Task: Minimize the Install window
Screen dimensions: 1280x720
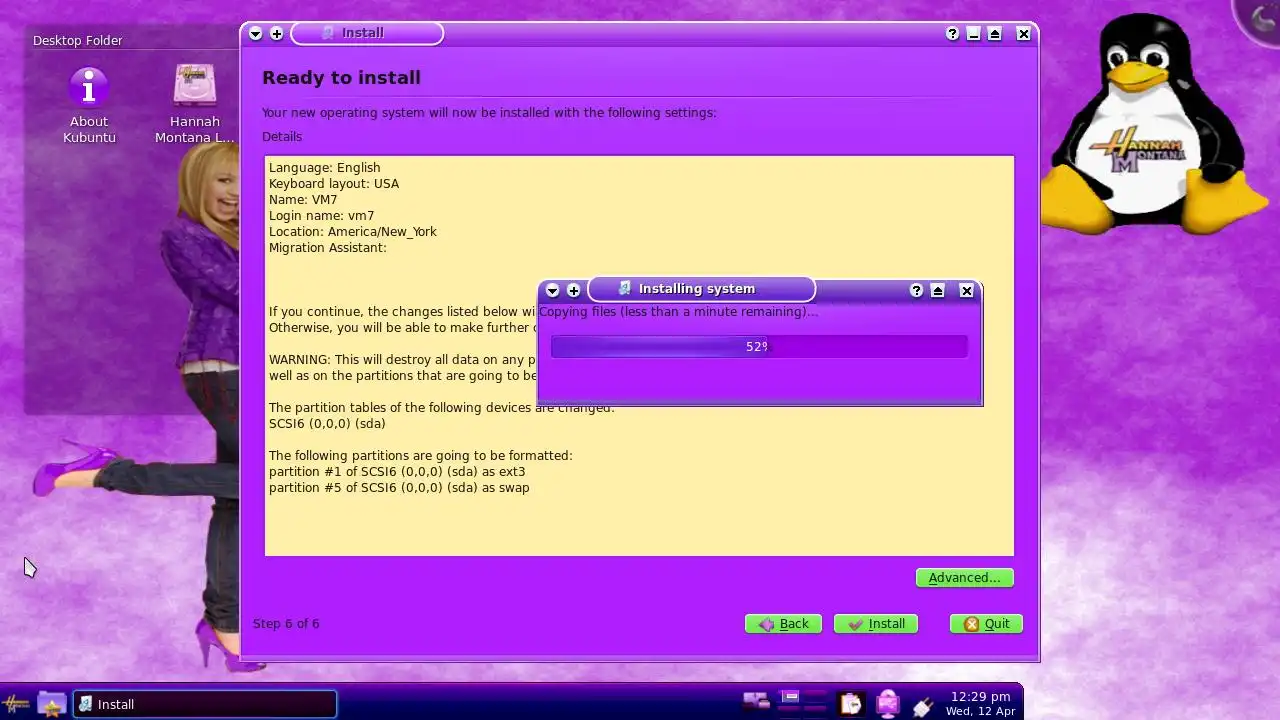Action: click(x=973, y=33)
